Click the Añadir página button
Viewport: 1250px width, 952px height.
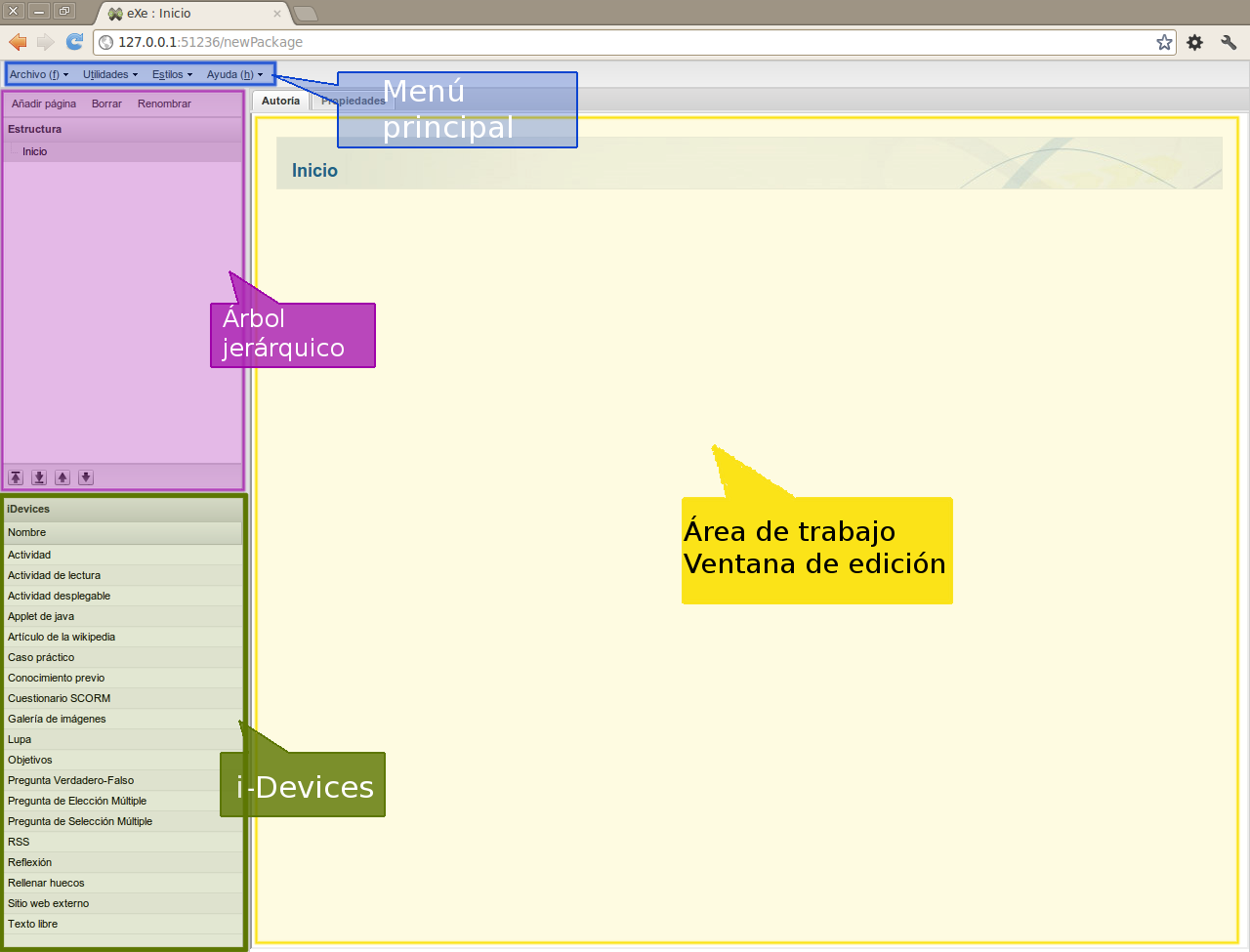(44, 103)
